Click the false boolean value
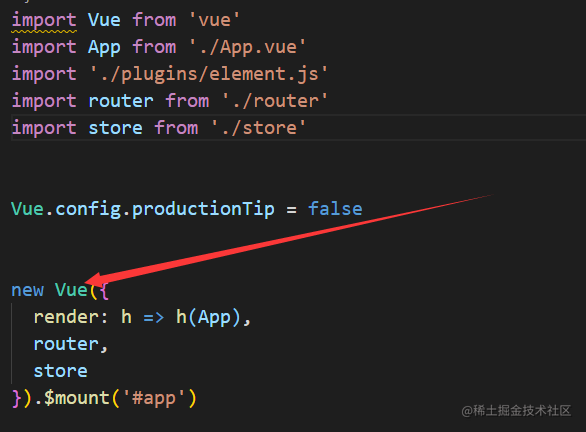 click(x=335, y=209)
